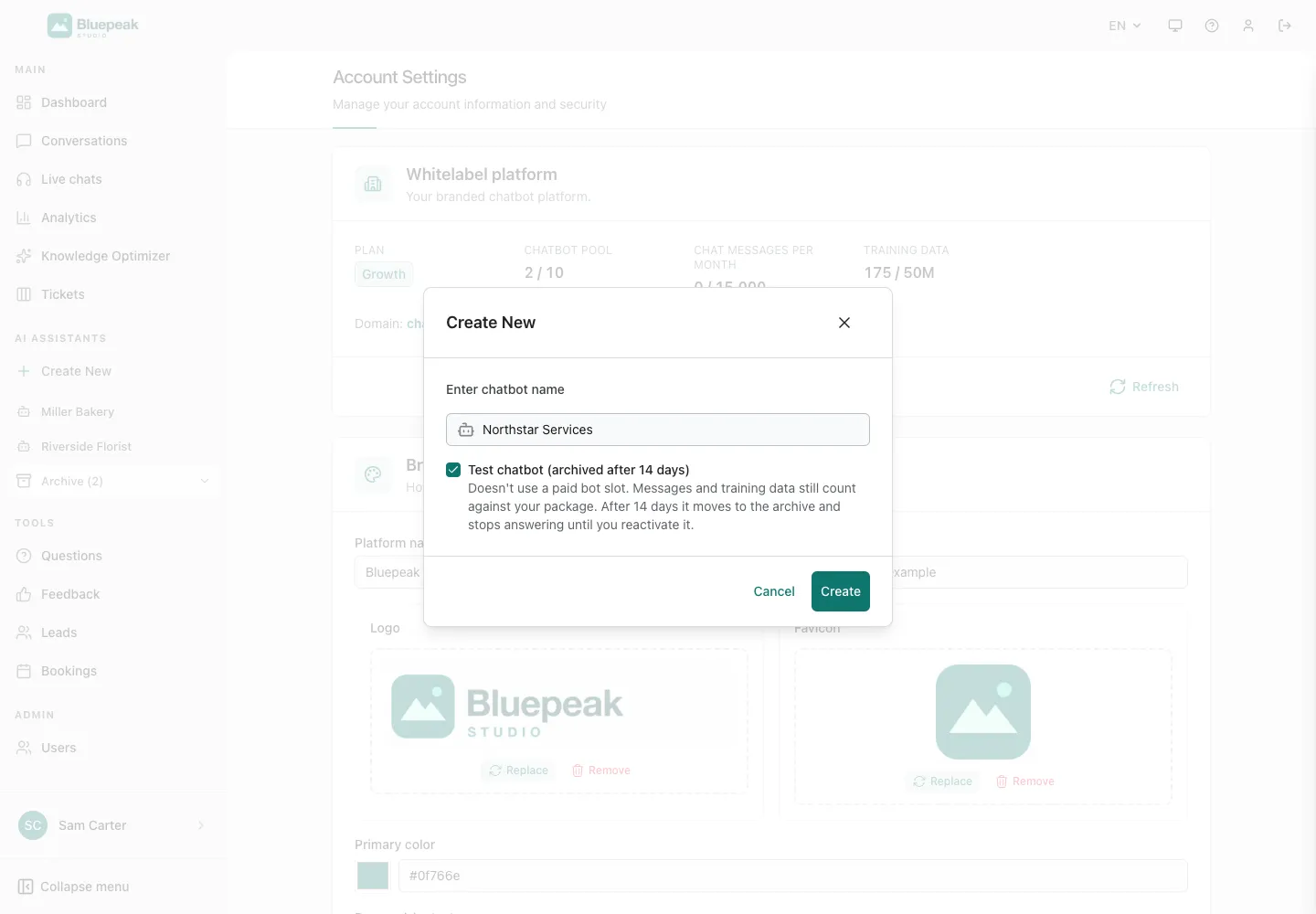This screenshot has height=914, width=1316.
Task: Navigate to Analytics page
Action: pos(113,218)
